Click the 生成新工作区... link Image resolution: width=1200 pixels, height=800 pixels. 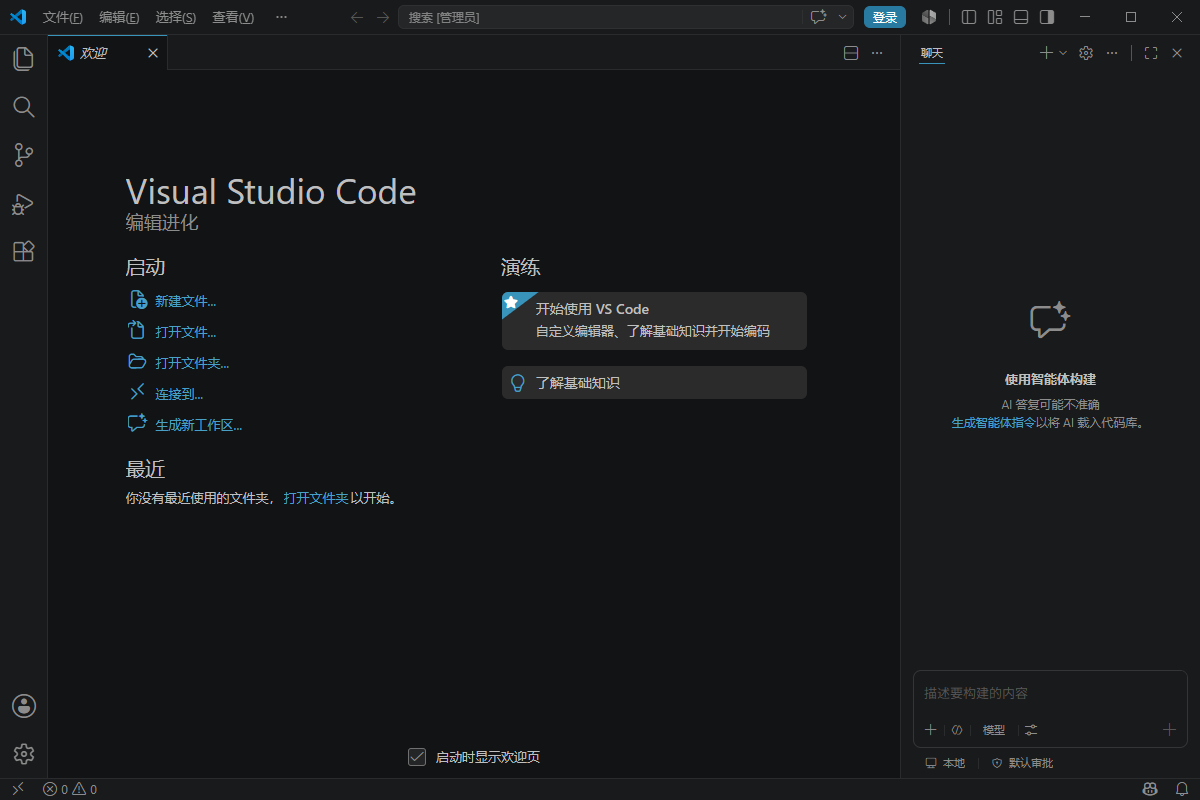coord(198,425)
